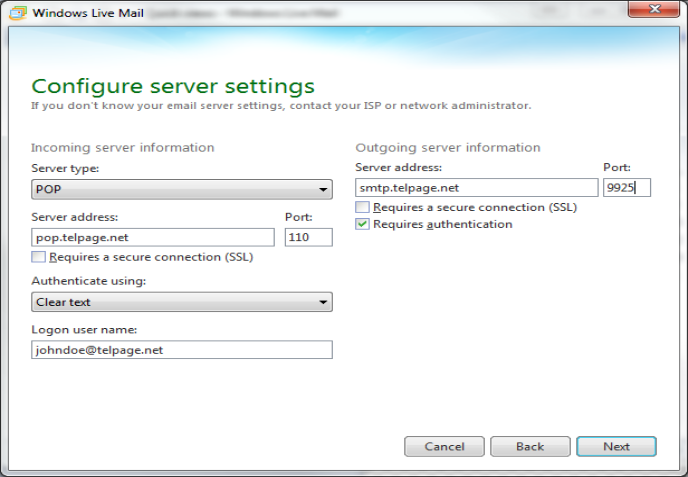Go Back to the previous step

[530, 446]
